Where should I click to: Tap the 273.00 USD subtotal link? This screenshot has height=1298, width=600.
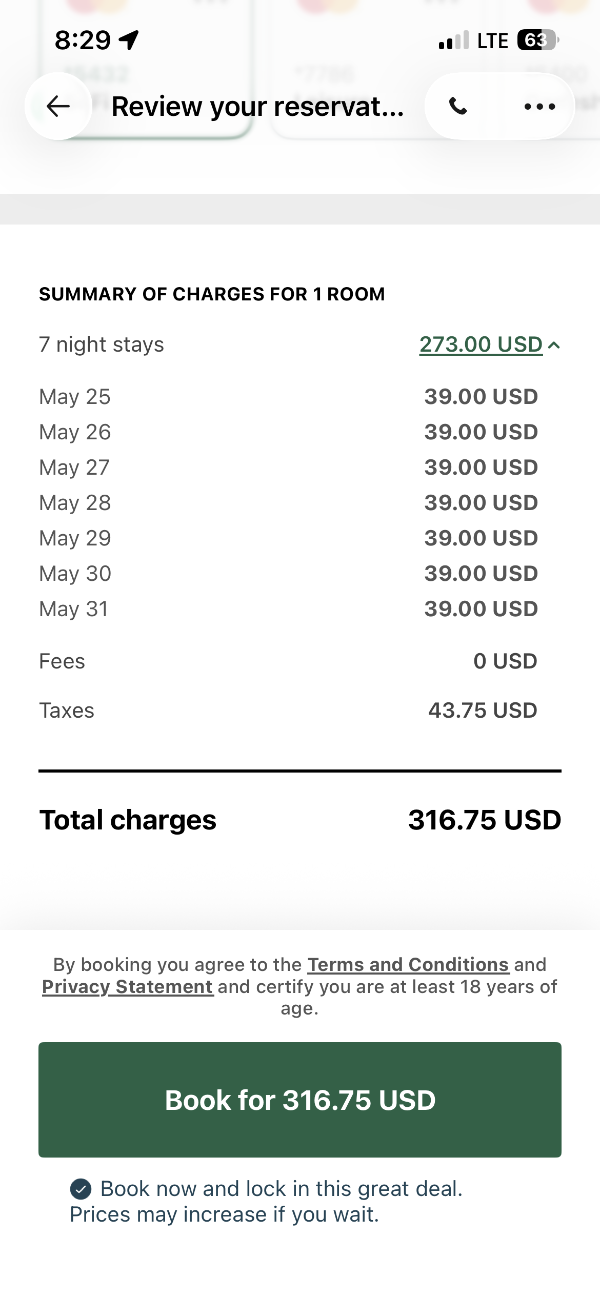pos(481,345)
